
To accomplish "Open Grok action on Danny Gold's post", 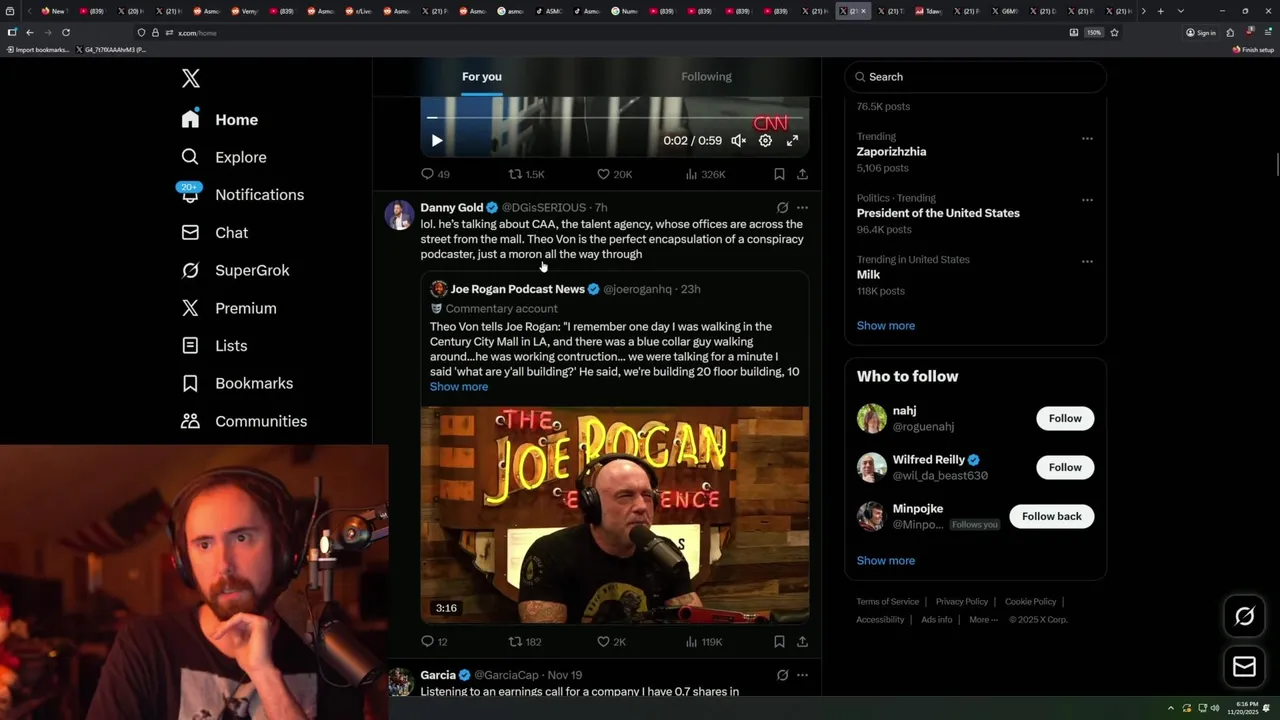I will click(782, 208).
